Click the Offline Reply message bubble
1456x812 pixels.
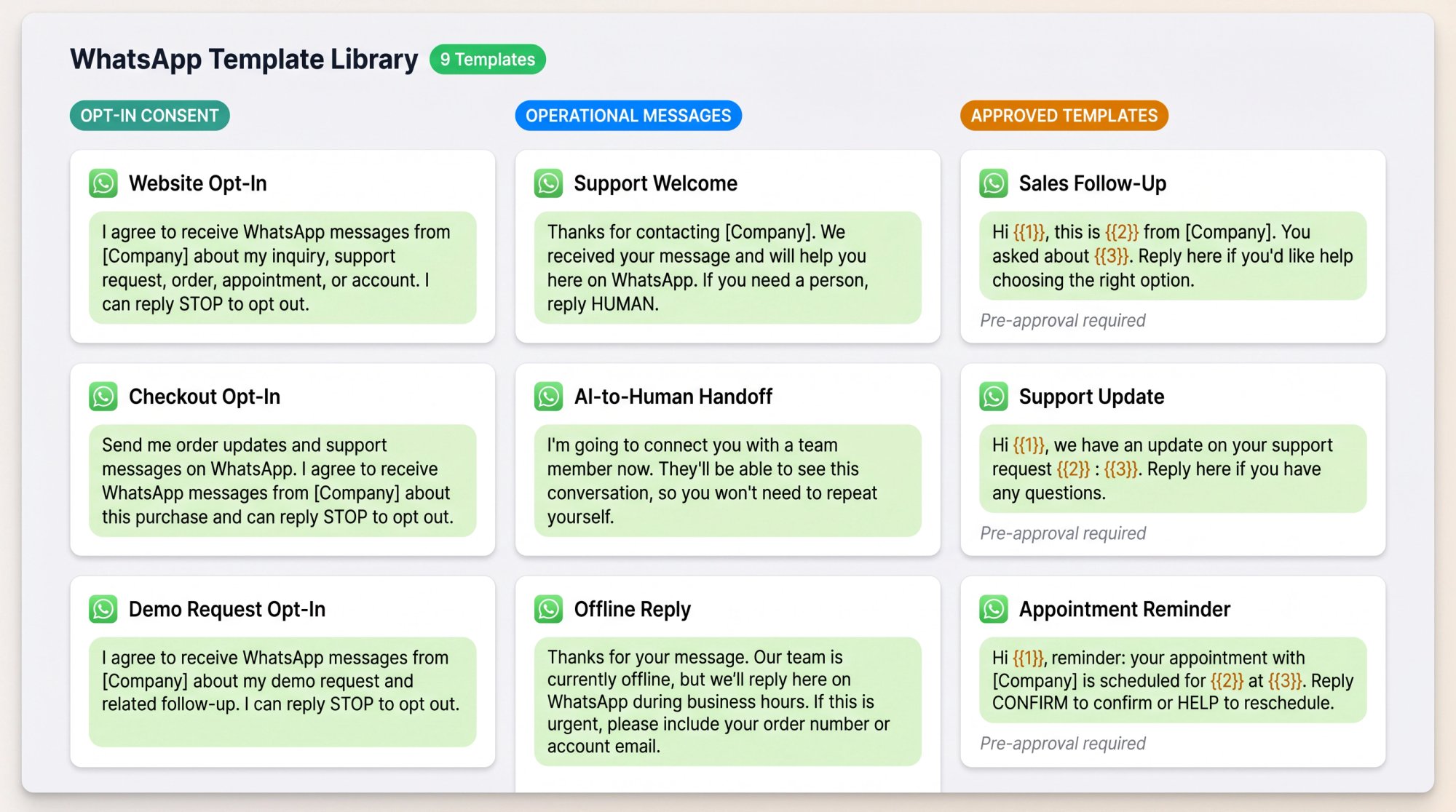(x=728, y=701)
